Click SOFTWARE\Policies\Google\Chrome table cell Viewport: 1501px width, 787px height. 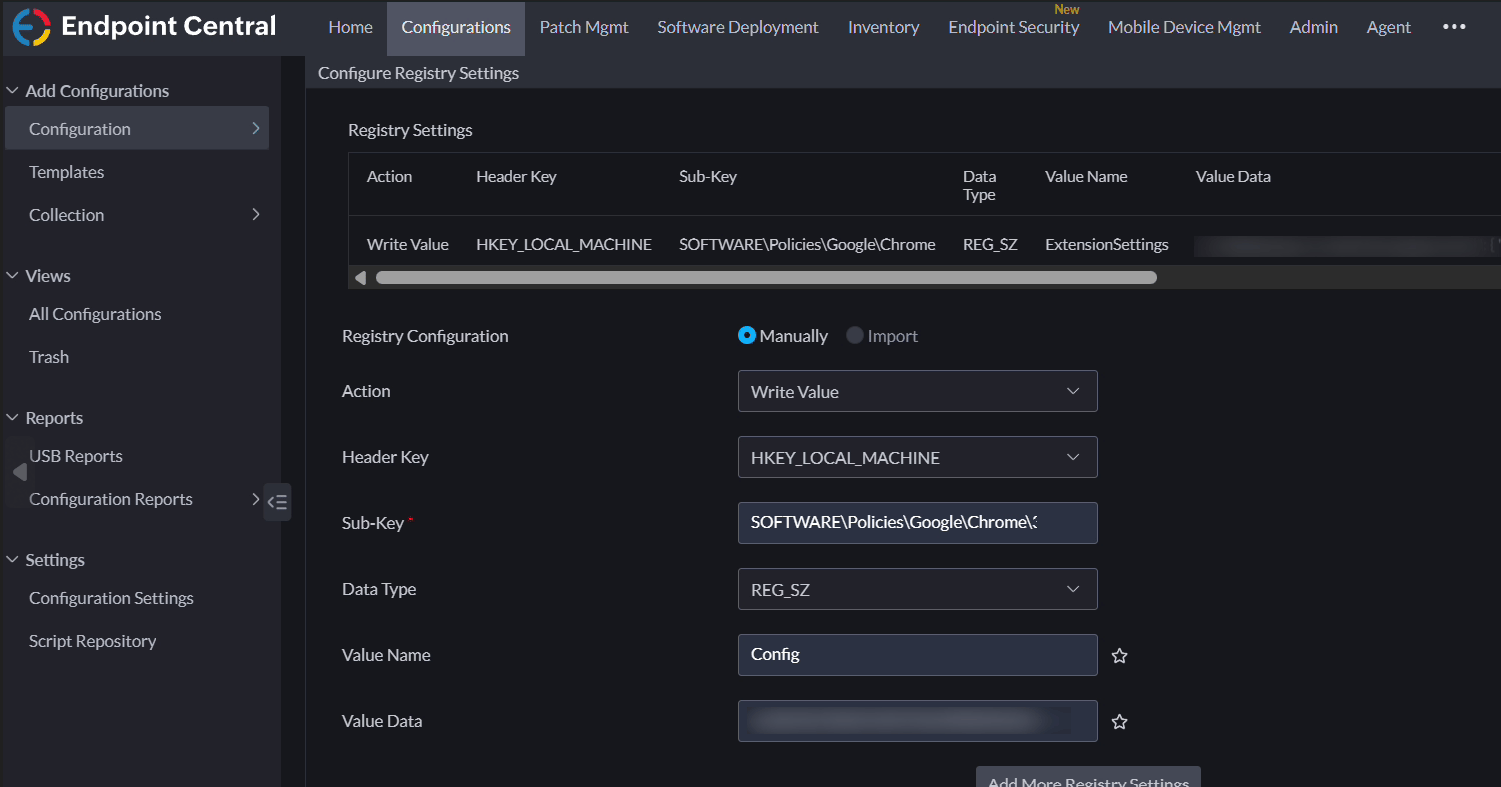807,244
